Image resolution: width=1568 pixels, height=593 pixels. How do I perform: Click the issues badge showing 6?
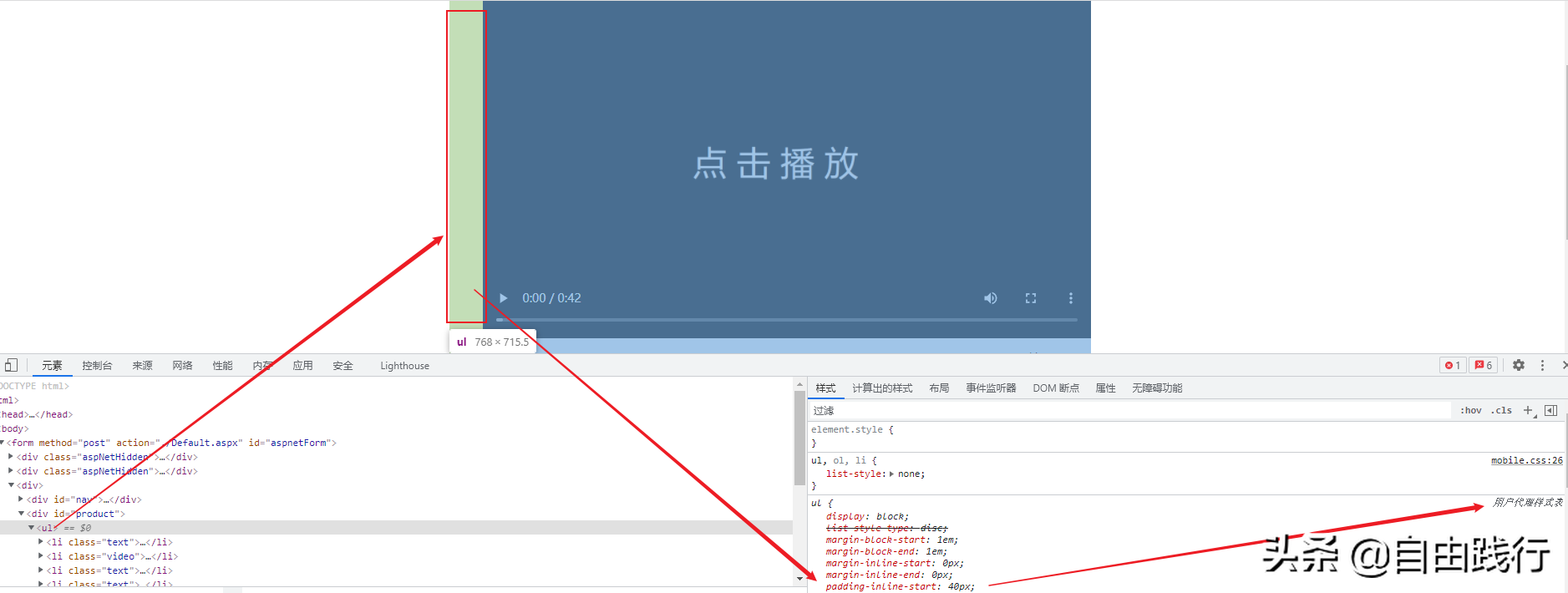pyautogui.click(x=1484, y=365)
